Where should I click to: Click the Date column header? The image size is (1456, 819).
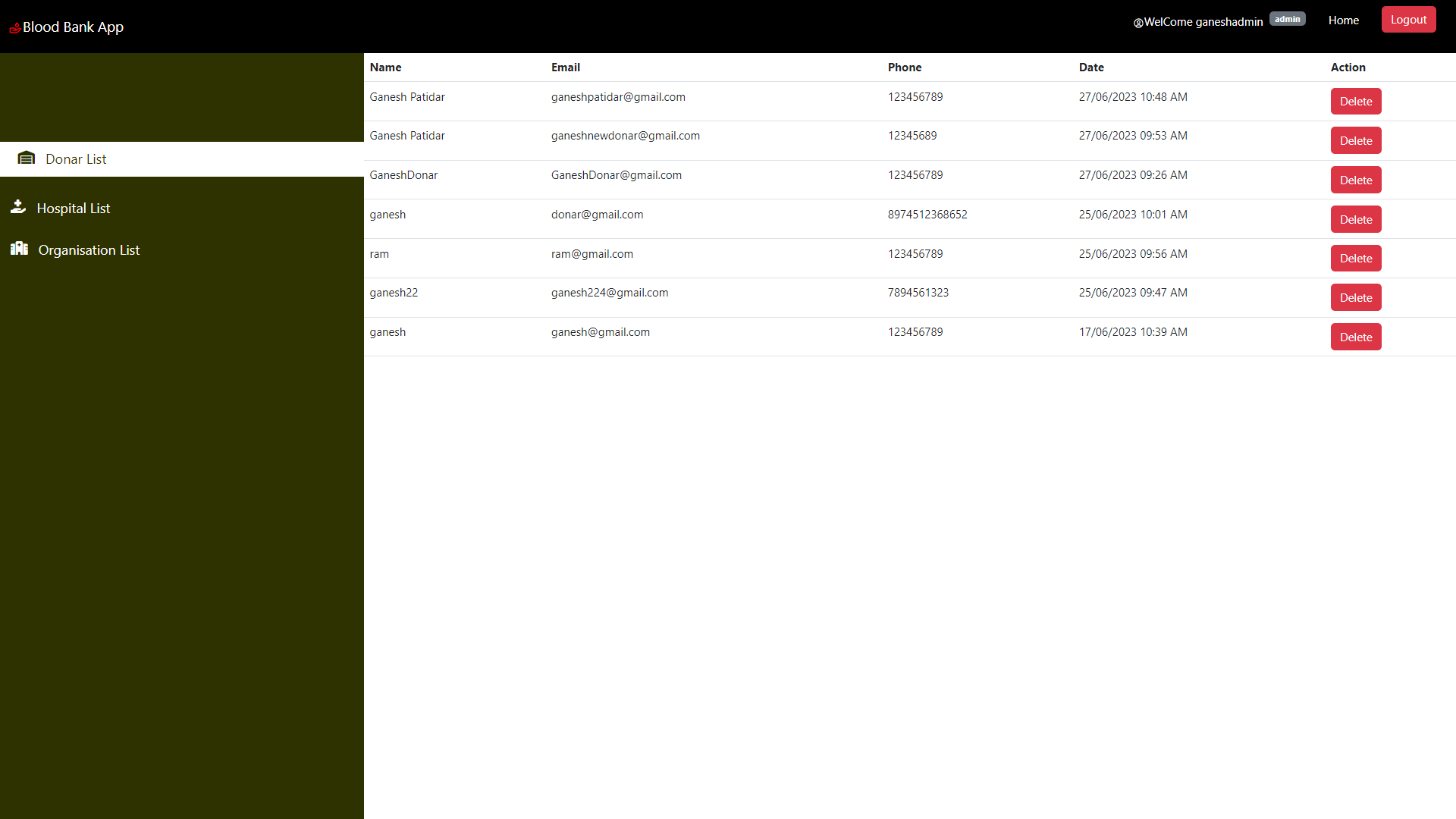click(1091, 67)
